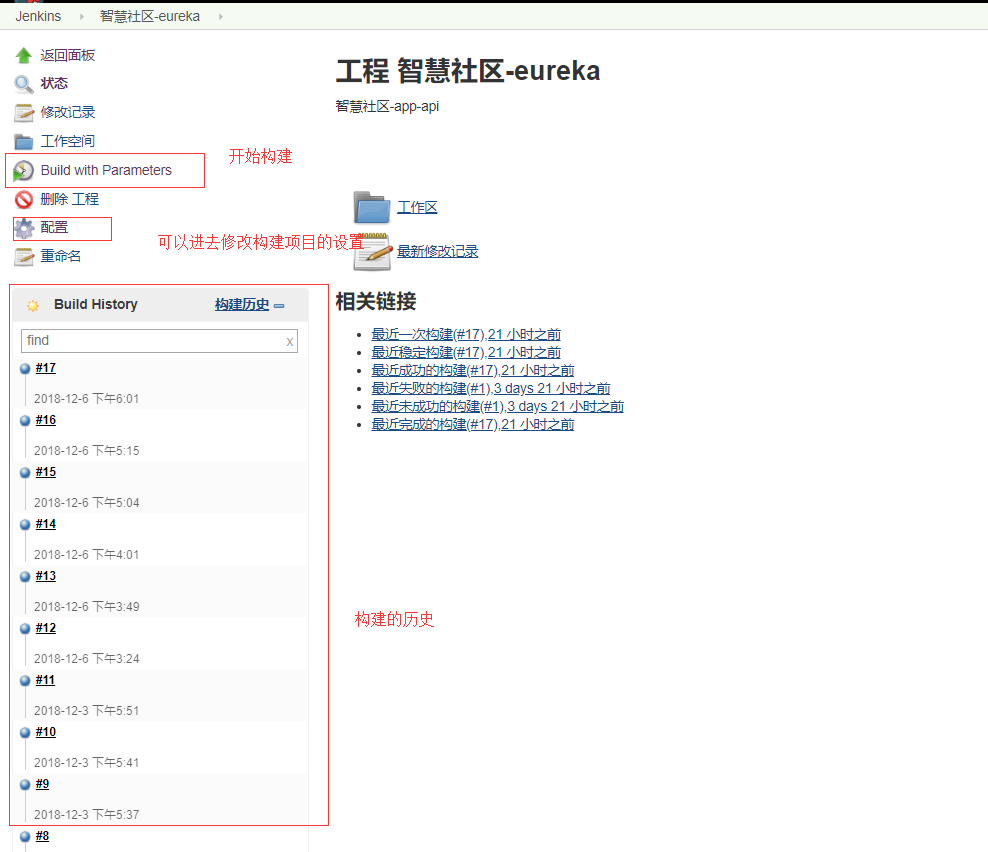
Task: Choose 重命名 in the side menu
Action: tap(61, 256)
